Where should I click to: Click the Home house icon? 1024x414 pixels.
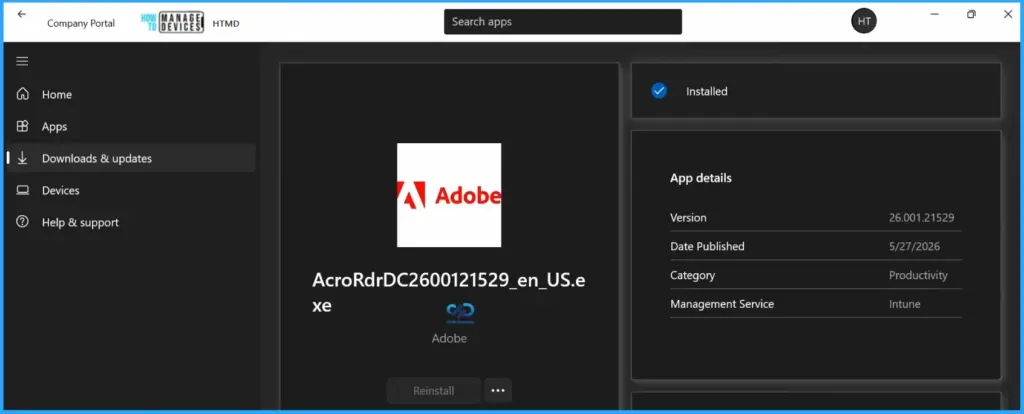pyautogui.click(x=23, y=94)
